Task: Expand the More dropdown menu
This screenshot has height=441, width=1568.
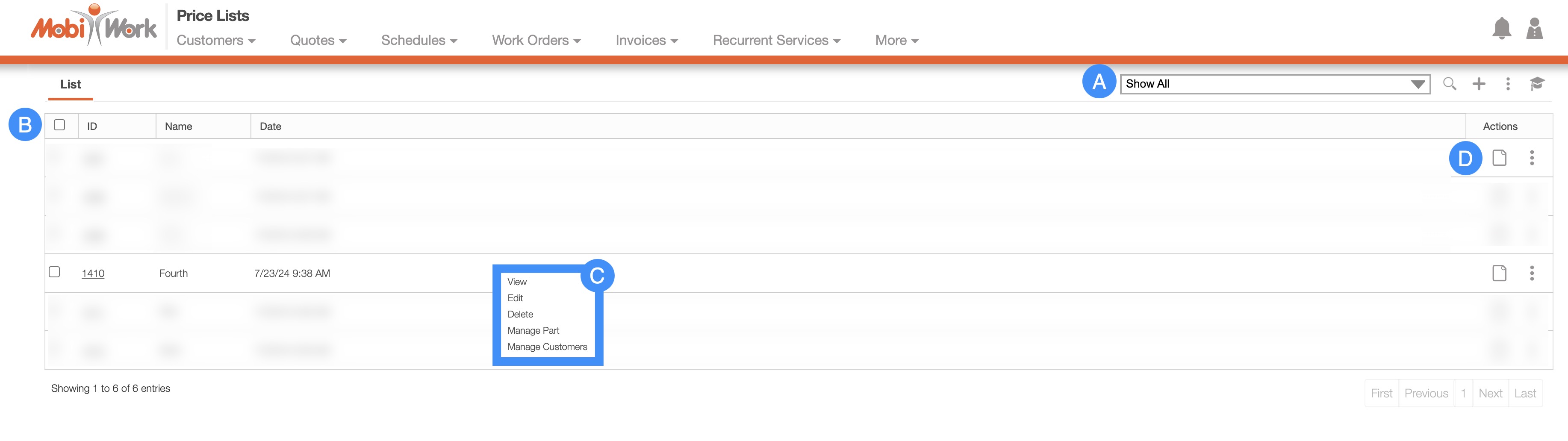Action: 896,41
